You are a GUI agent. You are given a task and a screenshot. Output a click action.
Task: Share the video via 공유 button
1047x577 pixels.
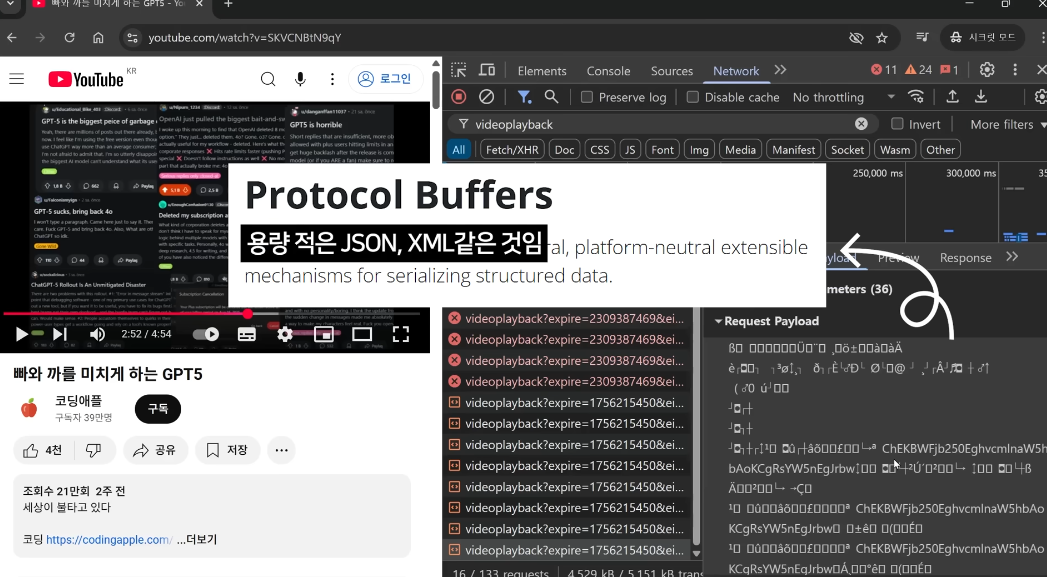tap(156, 451)
